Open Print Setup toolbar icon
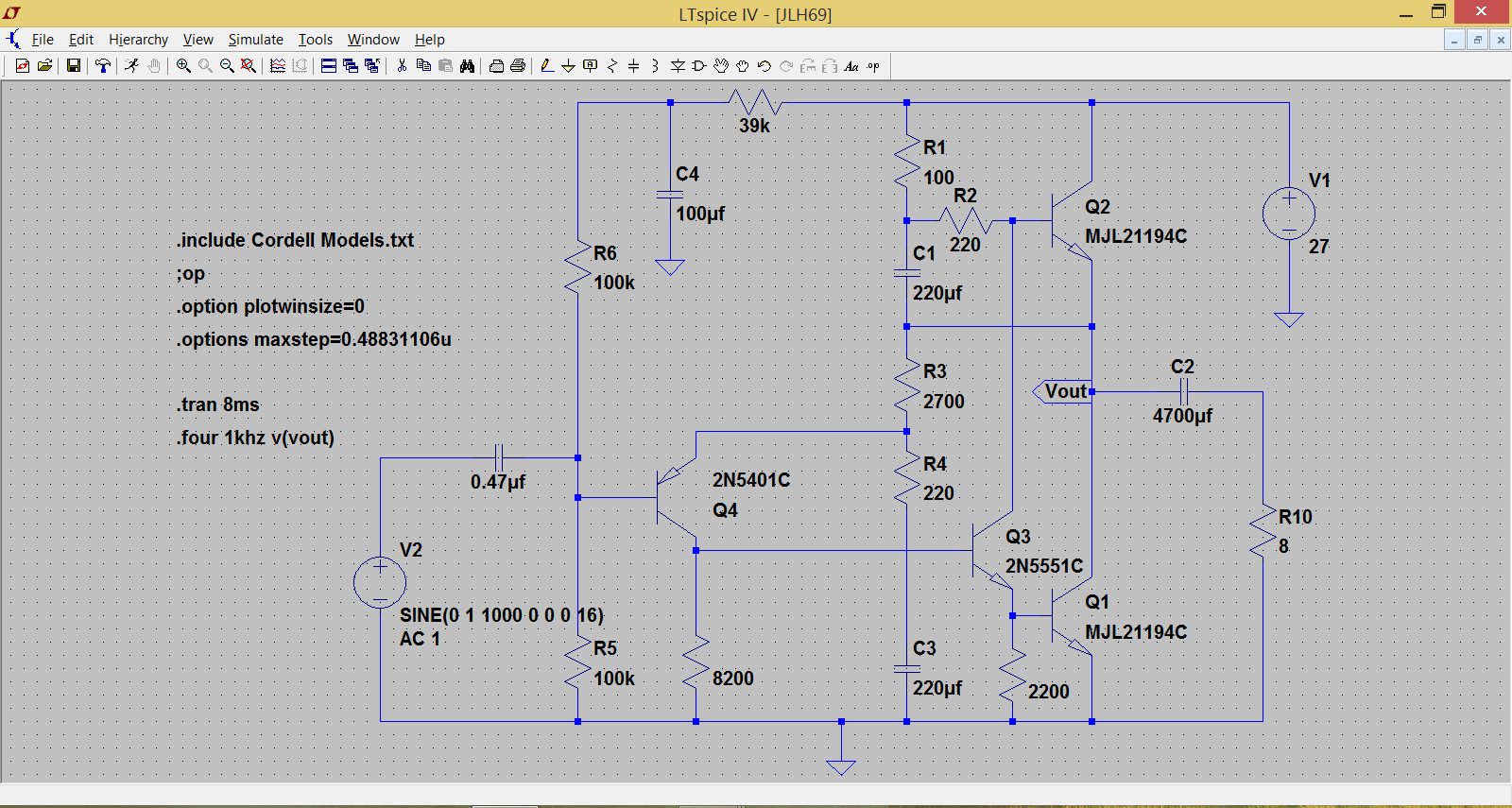This screenshot has width=1512, height=808. click(496, 65)
